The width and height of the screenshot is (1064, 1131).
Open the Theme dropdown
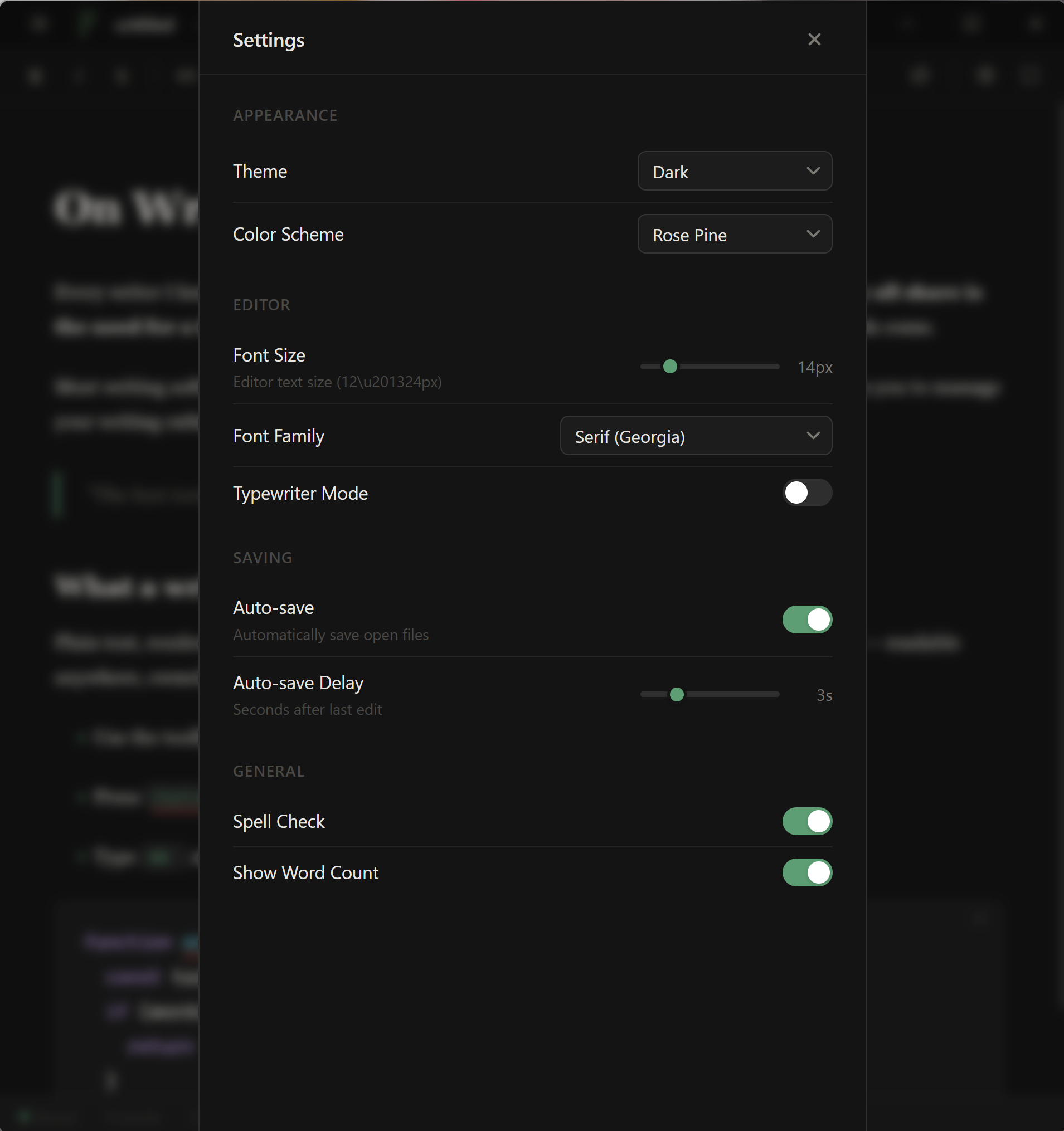pos(735,171)
